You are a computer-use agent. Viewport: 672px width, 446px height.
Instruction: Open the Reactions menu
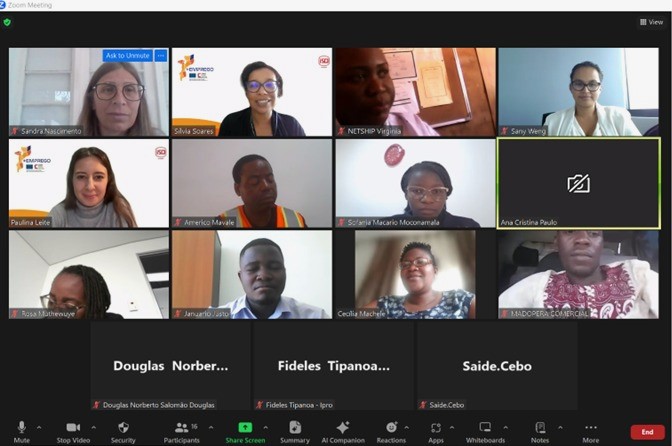391,432
